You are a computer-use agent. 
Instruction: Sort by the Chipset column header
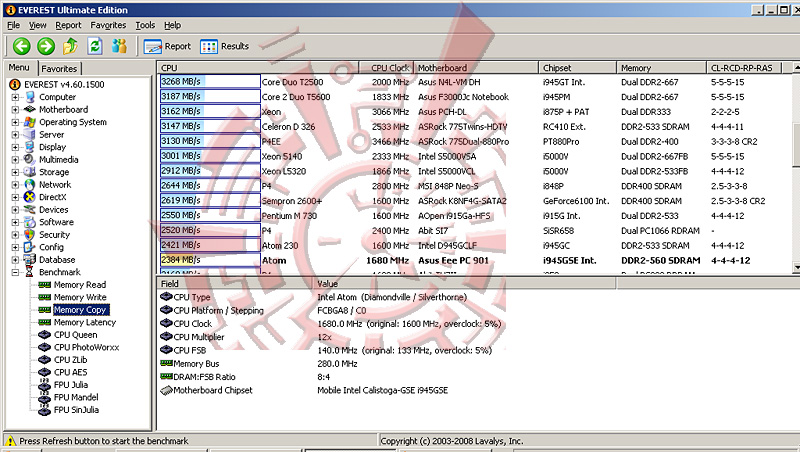pyautogui.click(x=578, y=68)
